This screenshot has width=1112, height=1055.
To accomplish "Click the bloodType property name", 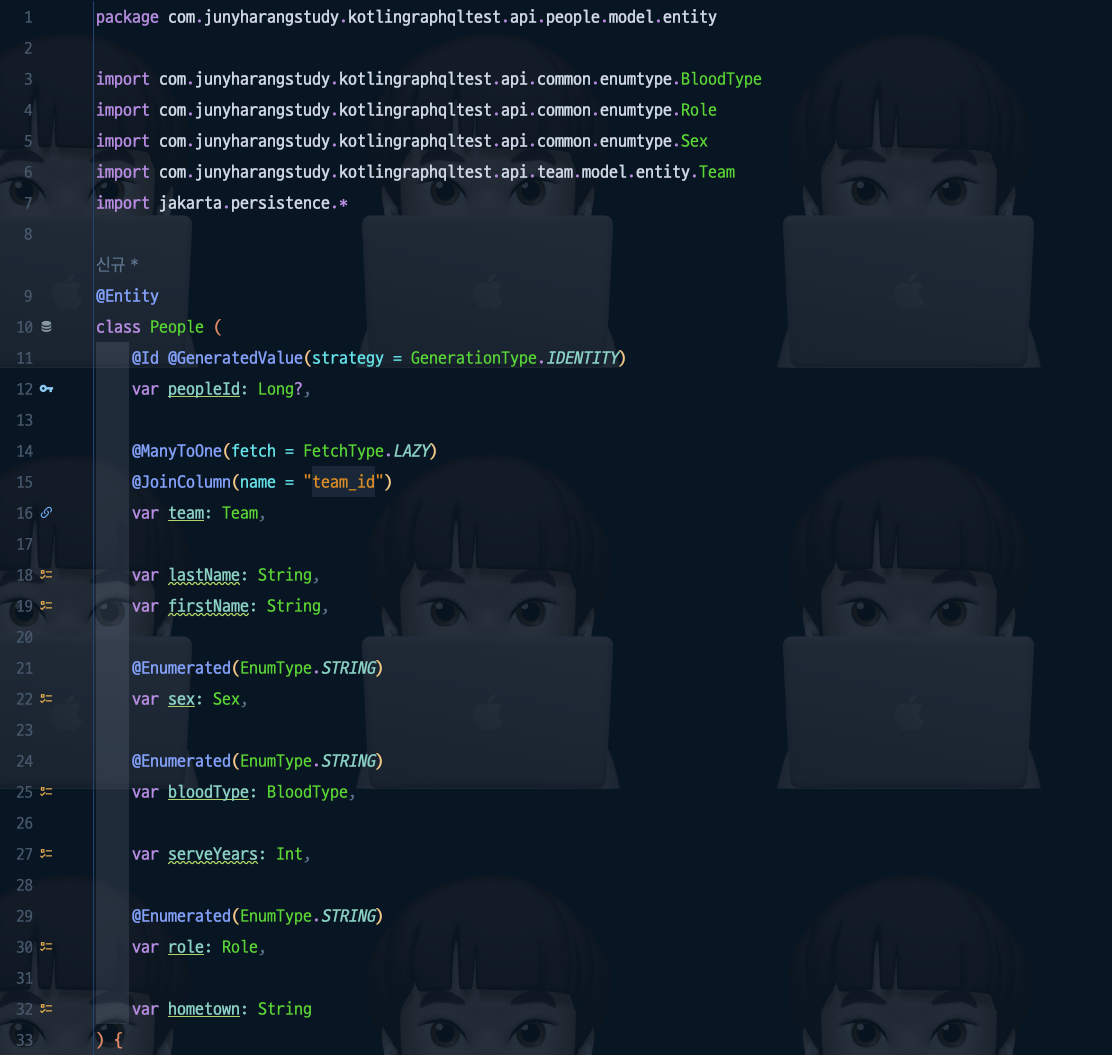I will [208, 792].
